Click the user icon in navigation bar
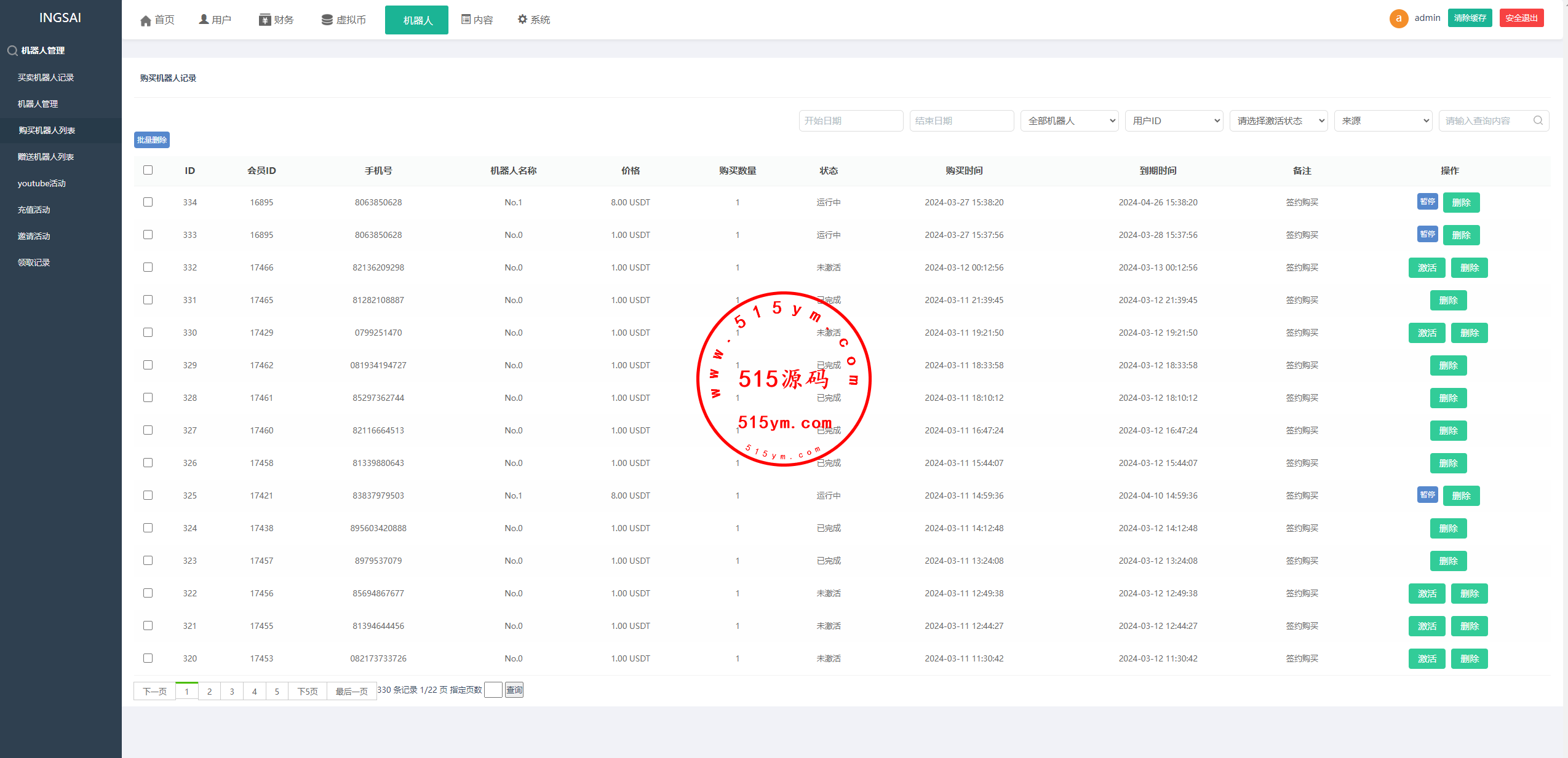The width and height of the screenshot is (1568, 758). click(204, 20)
